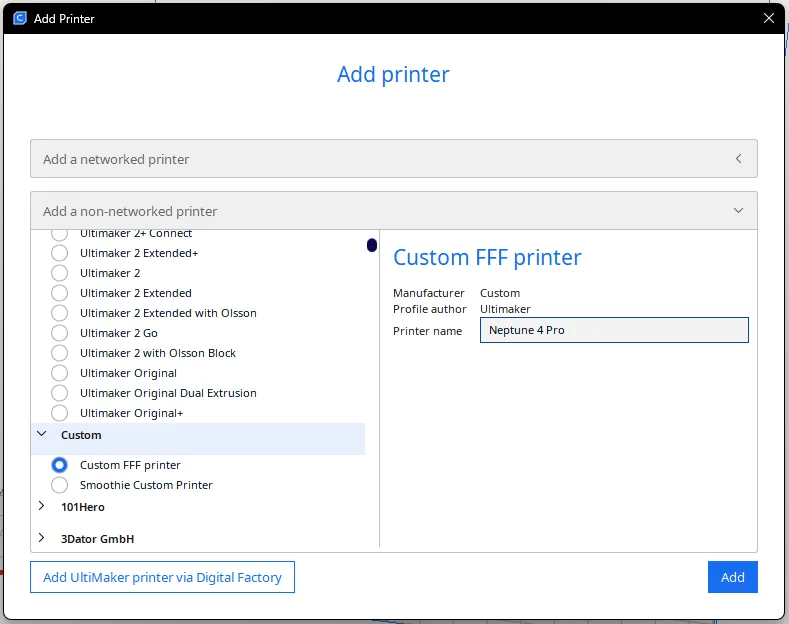Select the Ultimaker 2 Extended+ radio button
This screenshot has width=789, height=624.
tap(59, 253)
